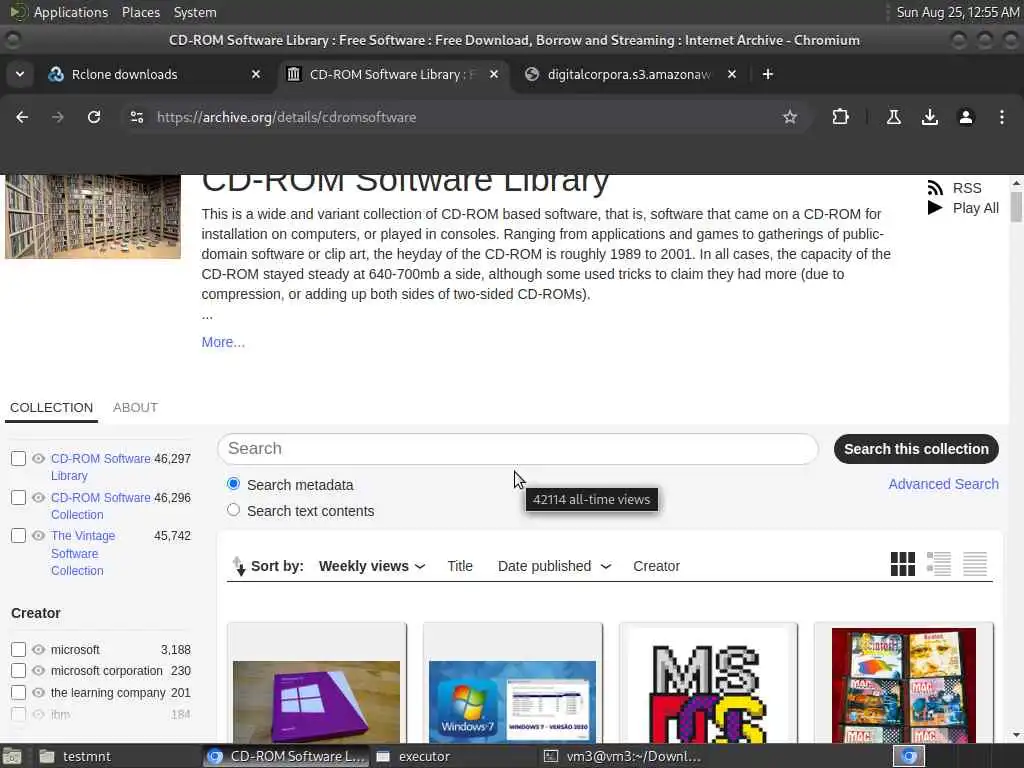
Task: Click the forward navigation arrow
Action: click(57, 117)
